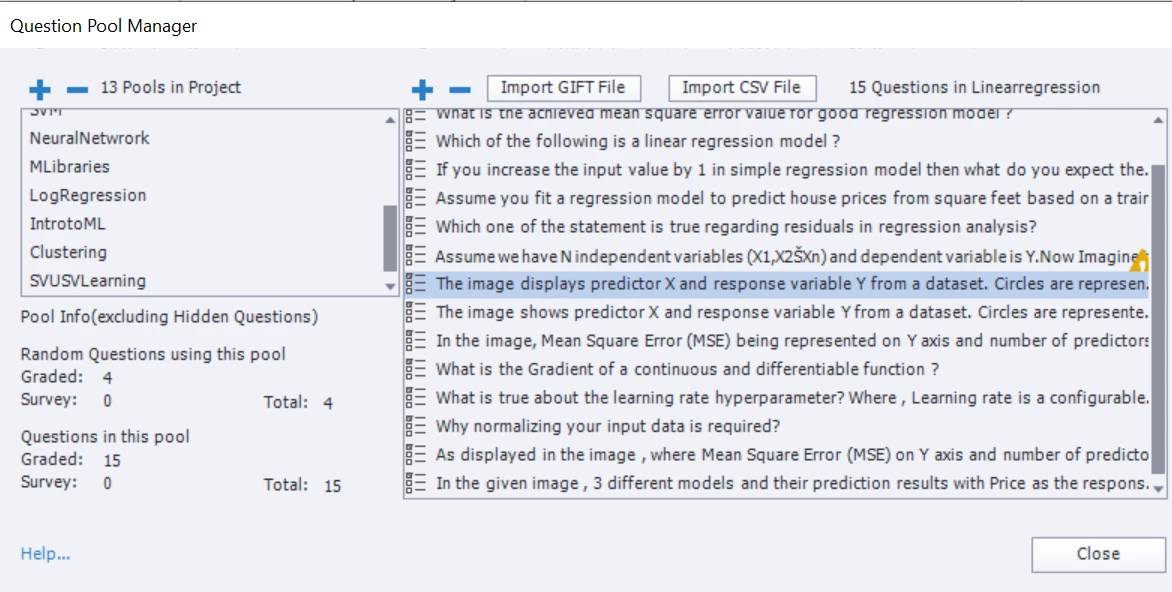Close the Question Pool Manager dialog

click(1098, 554)
